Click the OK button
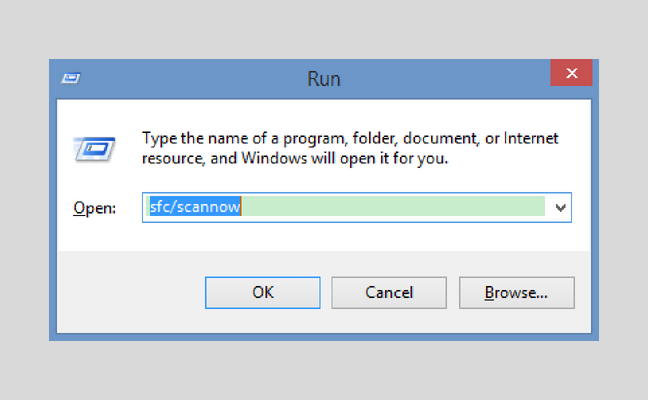 coord(263,293)
